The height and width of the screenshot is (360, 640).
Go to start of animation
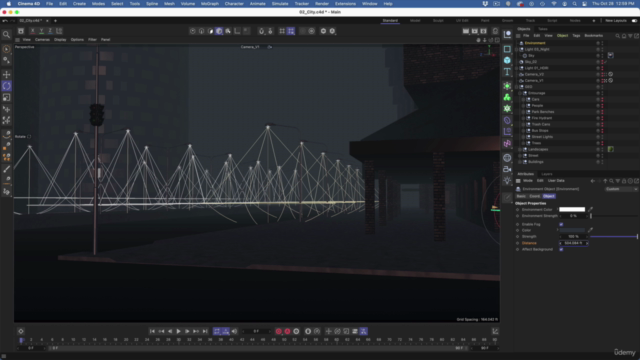152,331
